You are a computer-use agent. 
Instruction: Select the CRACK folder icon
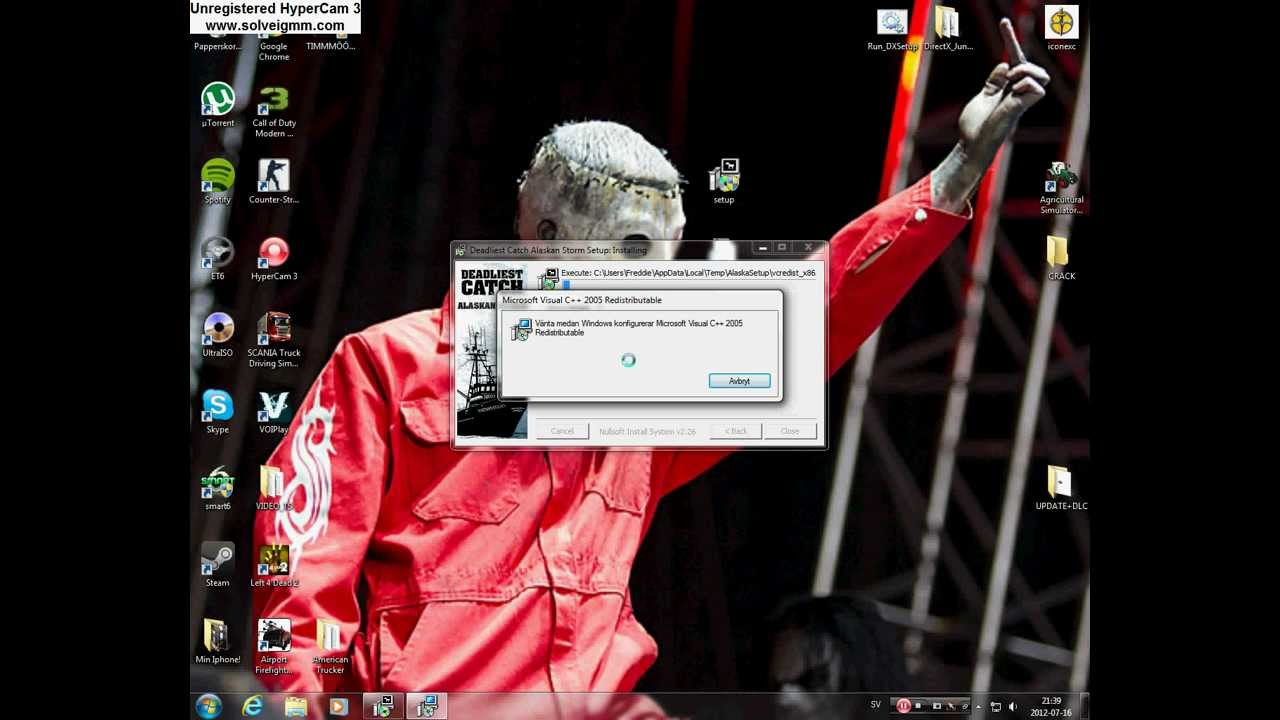pyautogui.click(x=1061, y=259)
